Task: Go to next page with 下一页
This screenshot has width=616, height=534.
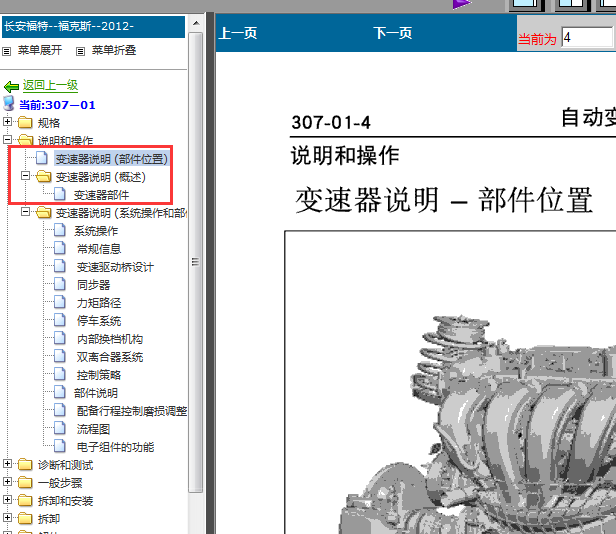Action: [x=393, y=33]
